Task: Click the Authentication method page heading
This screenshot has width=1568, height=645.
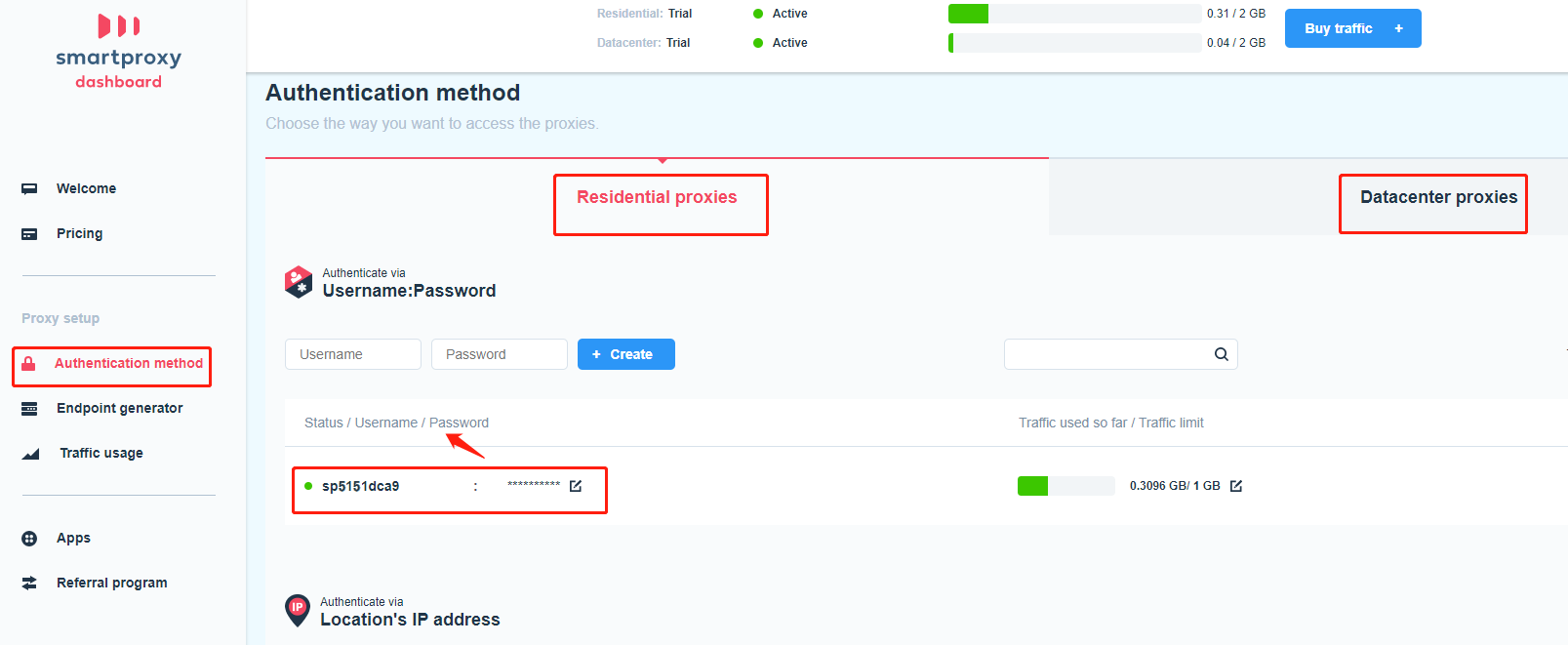Action: tap(393, 93)
